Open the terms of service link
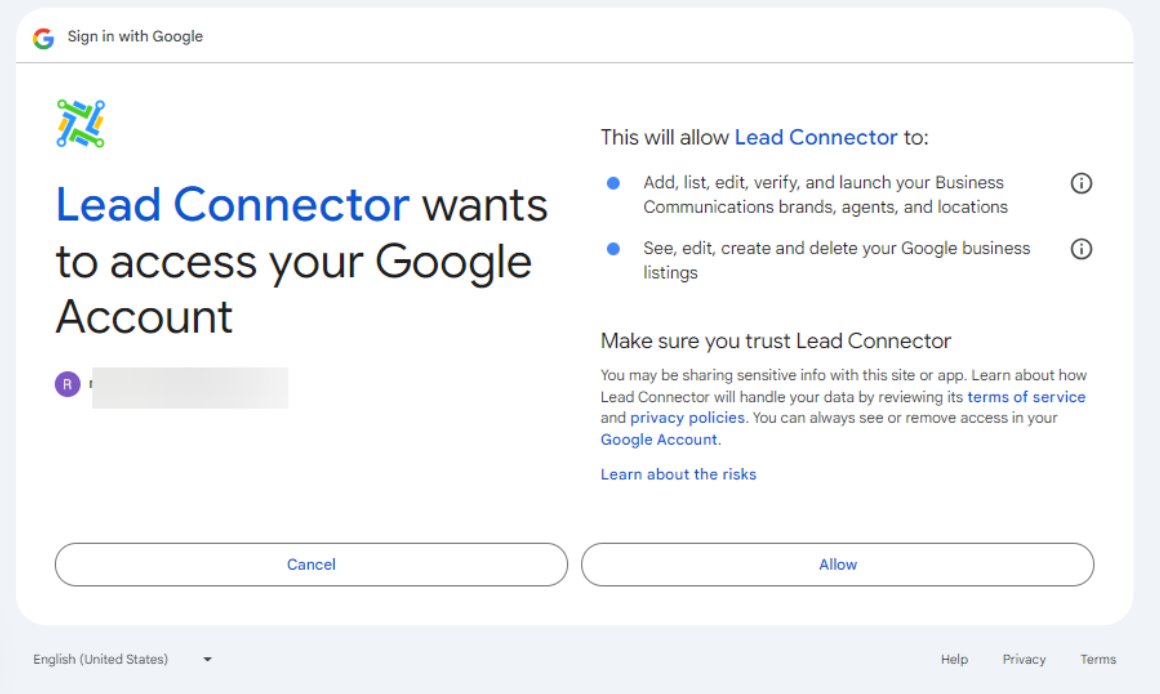Image resolution: width=1160 pixels, height=694 pixels. pyautogui.click(x=1026, y=397)
